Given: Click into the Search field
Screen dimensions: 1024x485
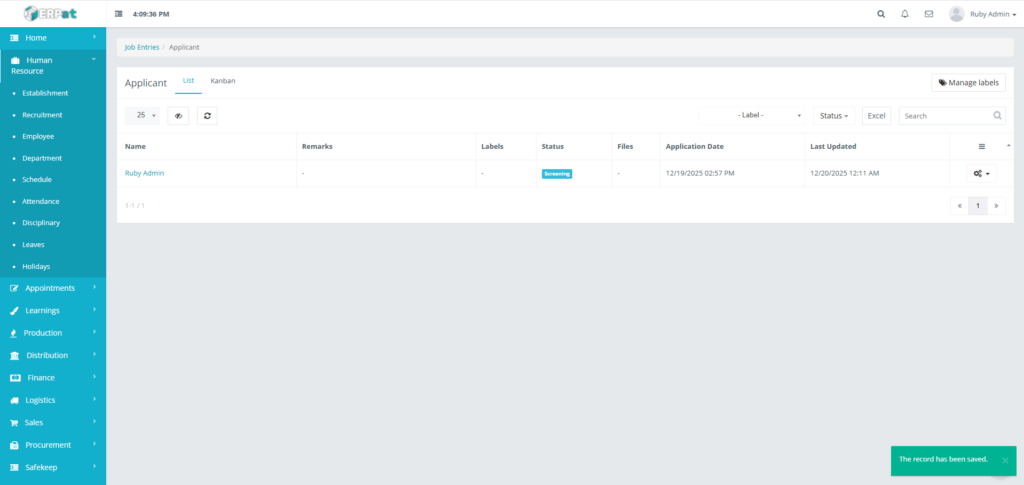Looking at the screenshot, I should coord(945,116).
